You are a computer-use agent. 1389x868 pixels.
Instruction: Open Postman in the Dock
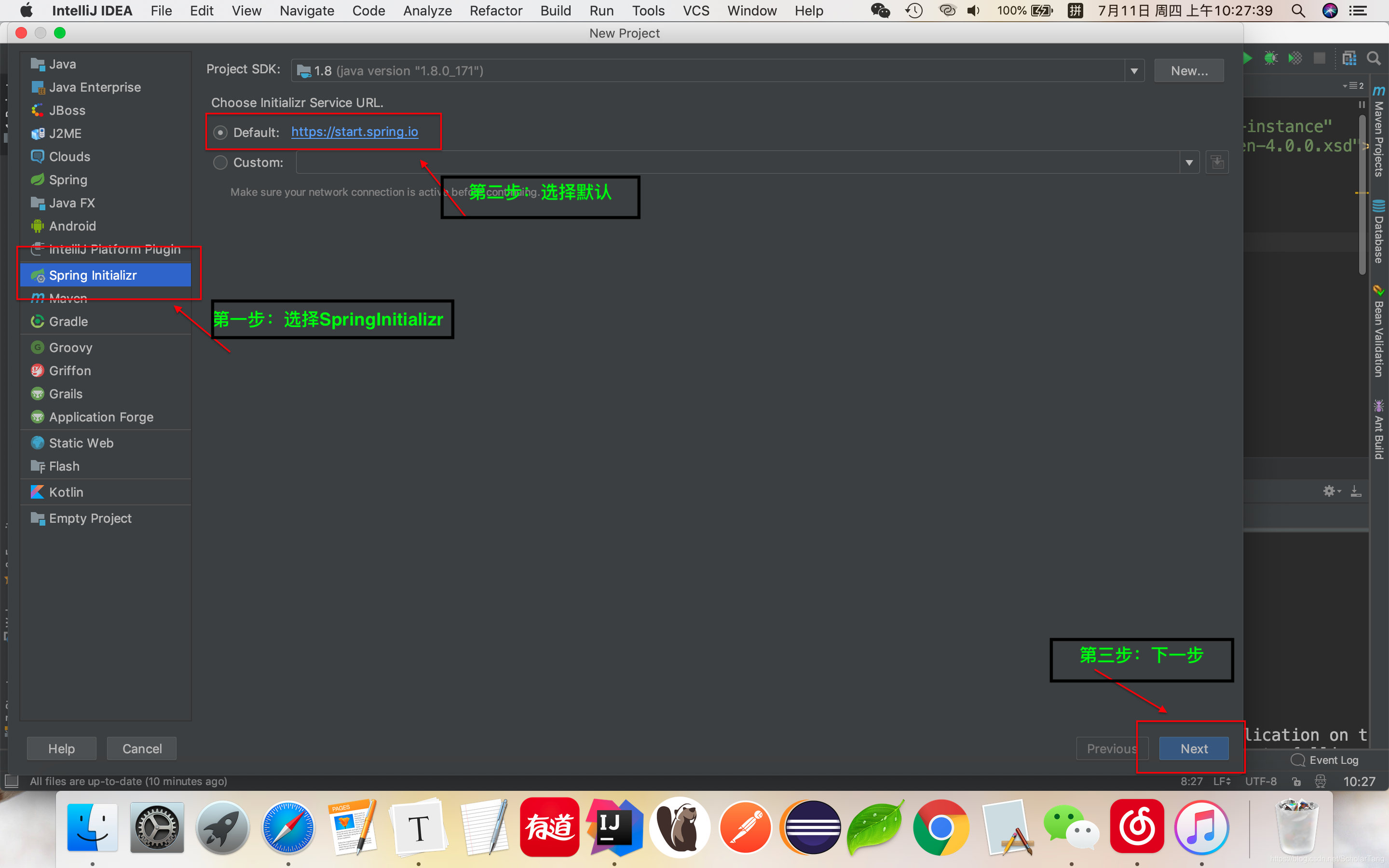[745, 827]
